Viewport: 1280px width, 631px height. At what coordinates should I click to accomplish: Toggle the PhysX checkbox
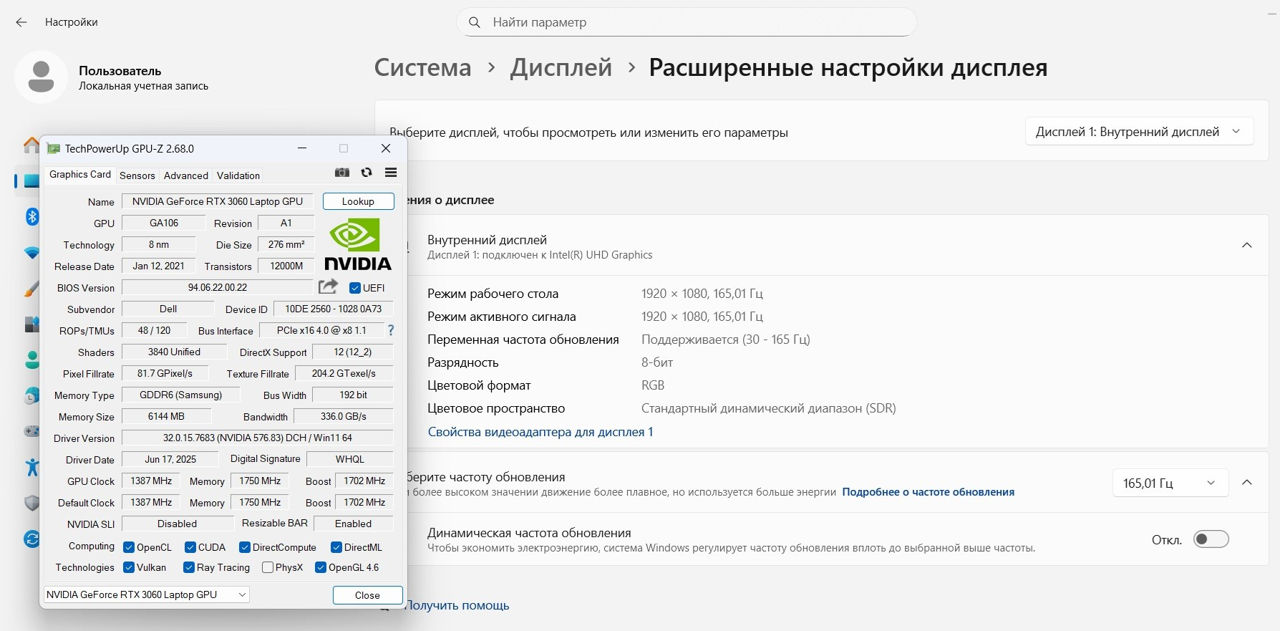pos(268,568)
